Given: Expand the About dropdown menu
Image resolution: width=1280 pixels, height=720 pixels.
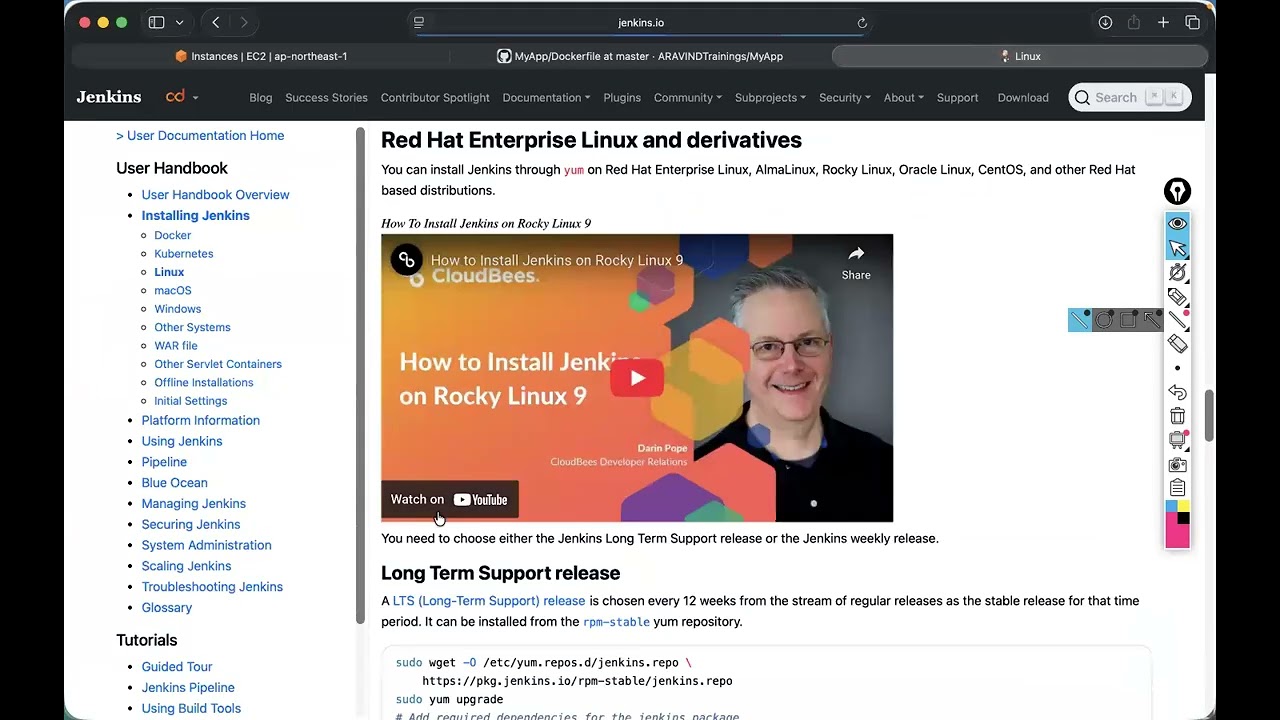Looking at the screenshot, I should coord(903,98).
